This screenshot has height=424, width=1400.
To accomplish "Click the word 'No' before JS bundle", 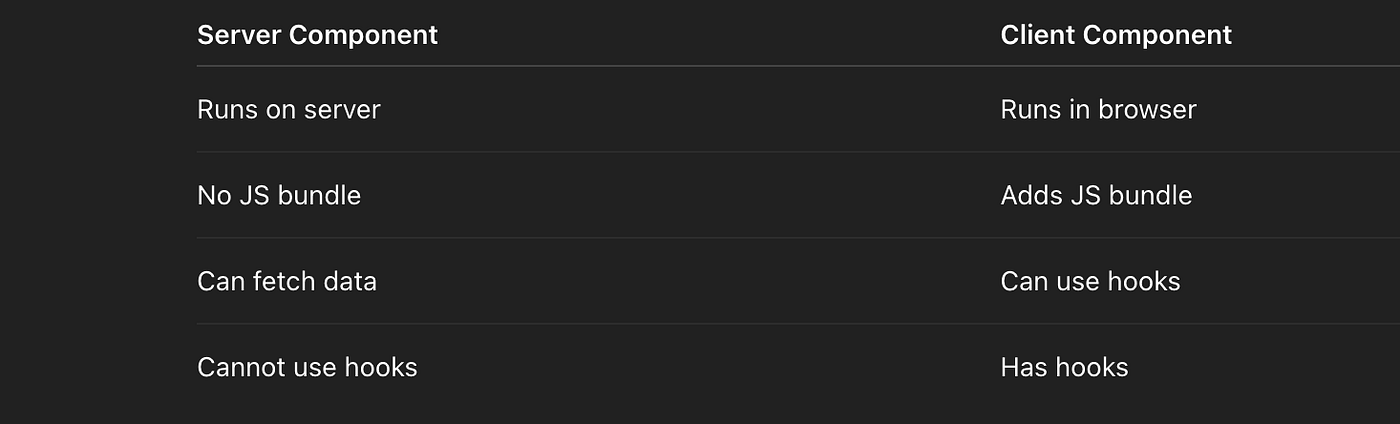I will click(x=214, y=195).
